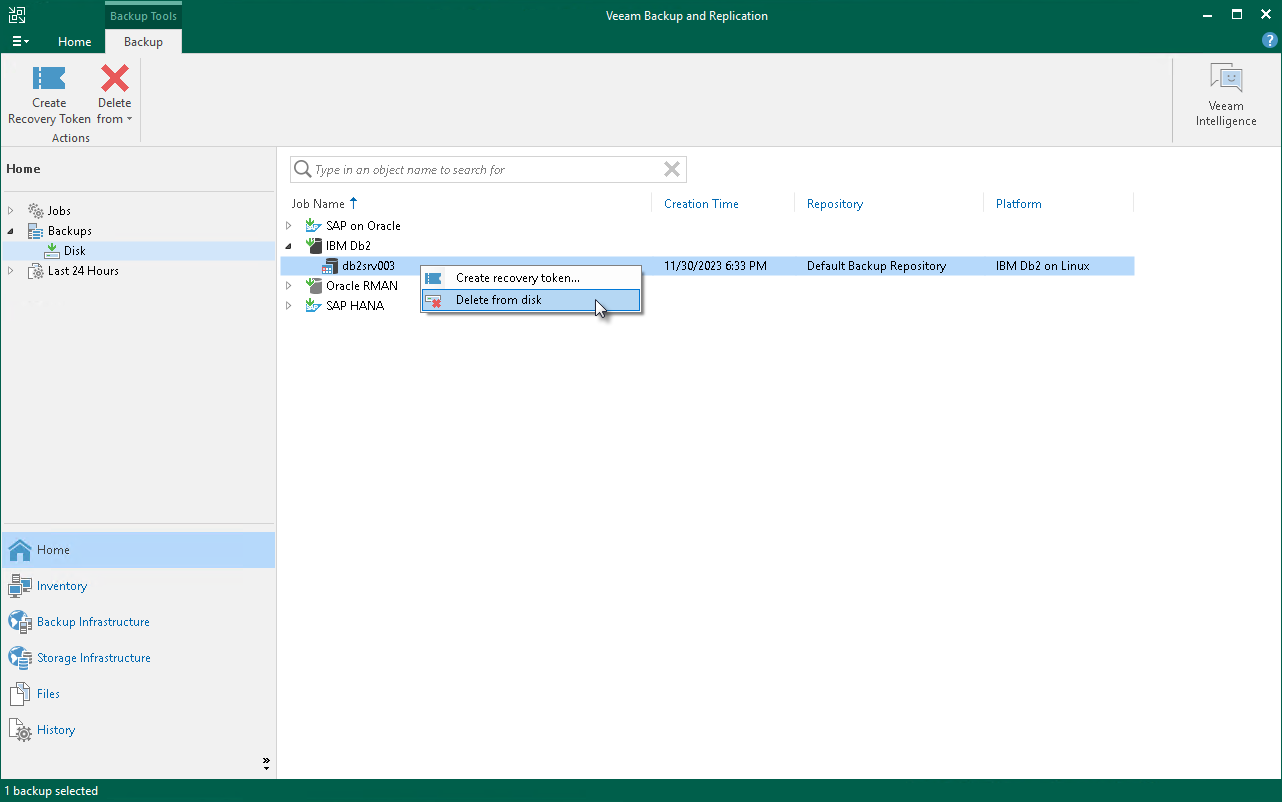
Task: Select the Backup Tools contextual tab
Action: (143, 16)
